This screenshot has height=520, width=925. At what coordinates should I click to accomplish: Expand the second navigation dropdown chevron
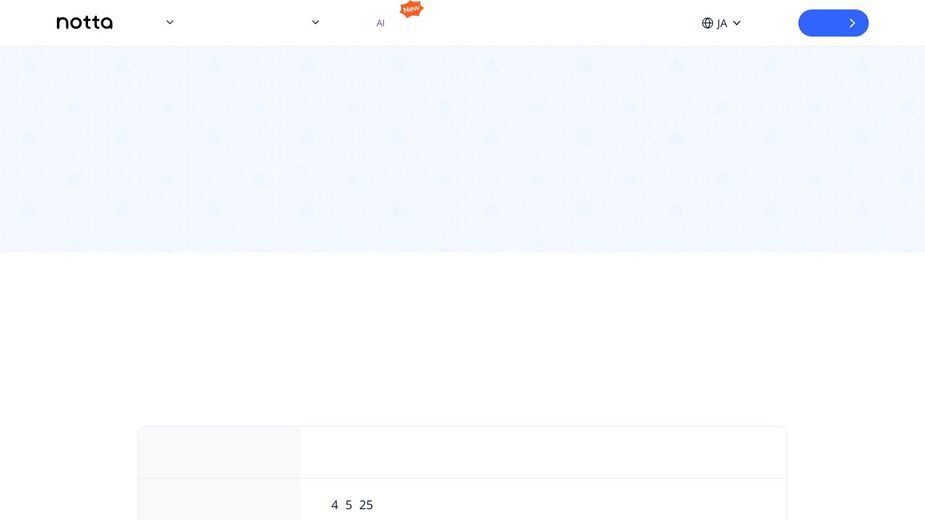point(316,22)
